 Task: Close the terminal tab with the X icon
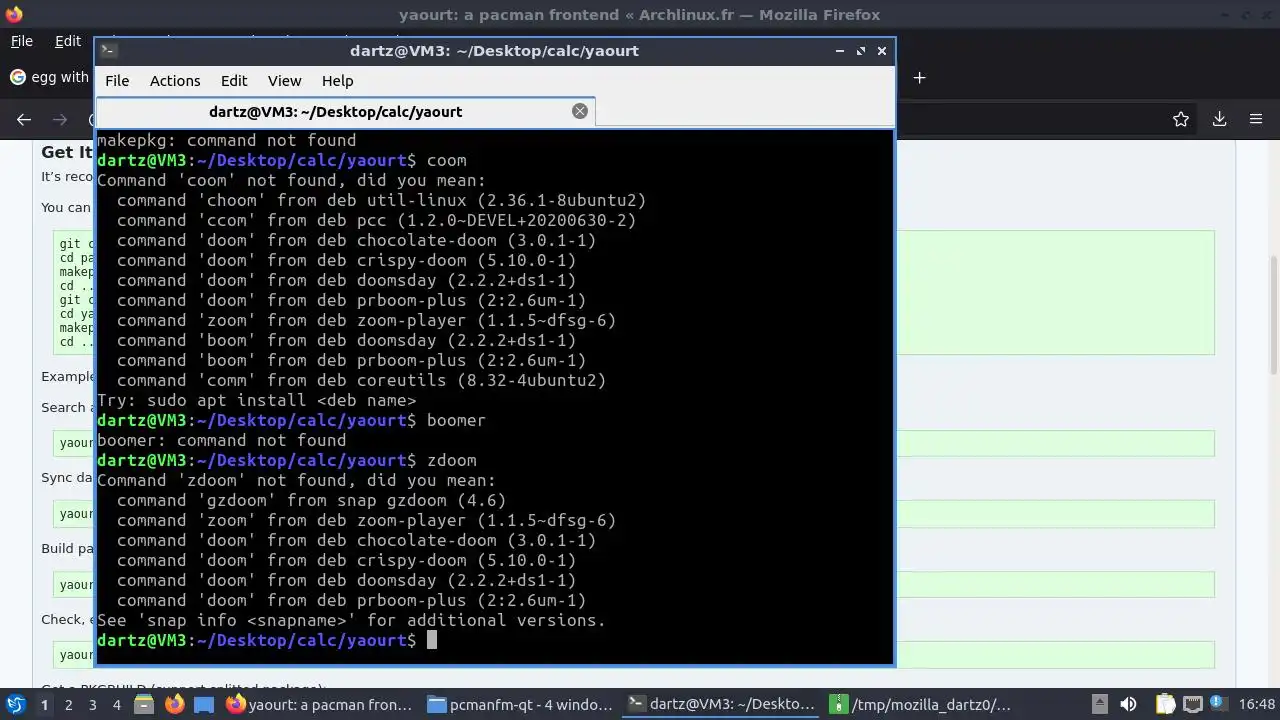click(x=579, y=111)
